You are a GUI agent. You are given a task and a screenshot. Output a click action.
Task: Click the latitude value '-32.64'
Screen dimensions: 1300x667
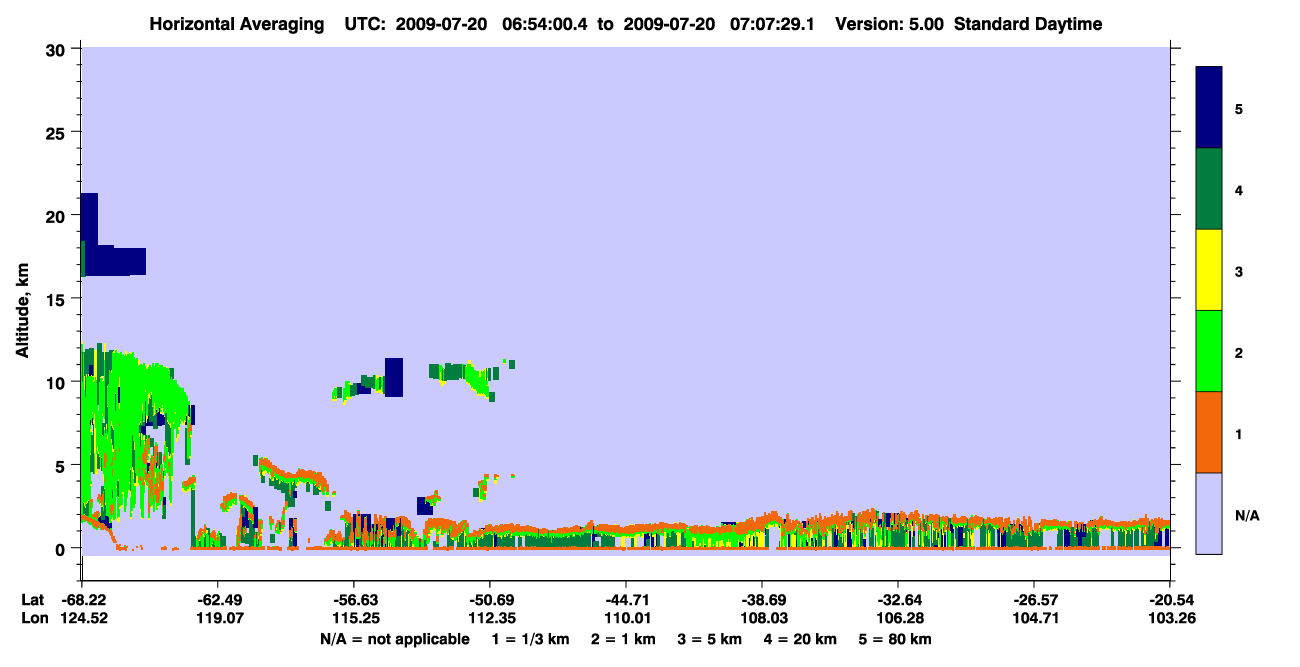point(898,600)
